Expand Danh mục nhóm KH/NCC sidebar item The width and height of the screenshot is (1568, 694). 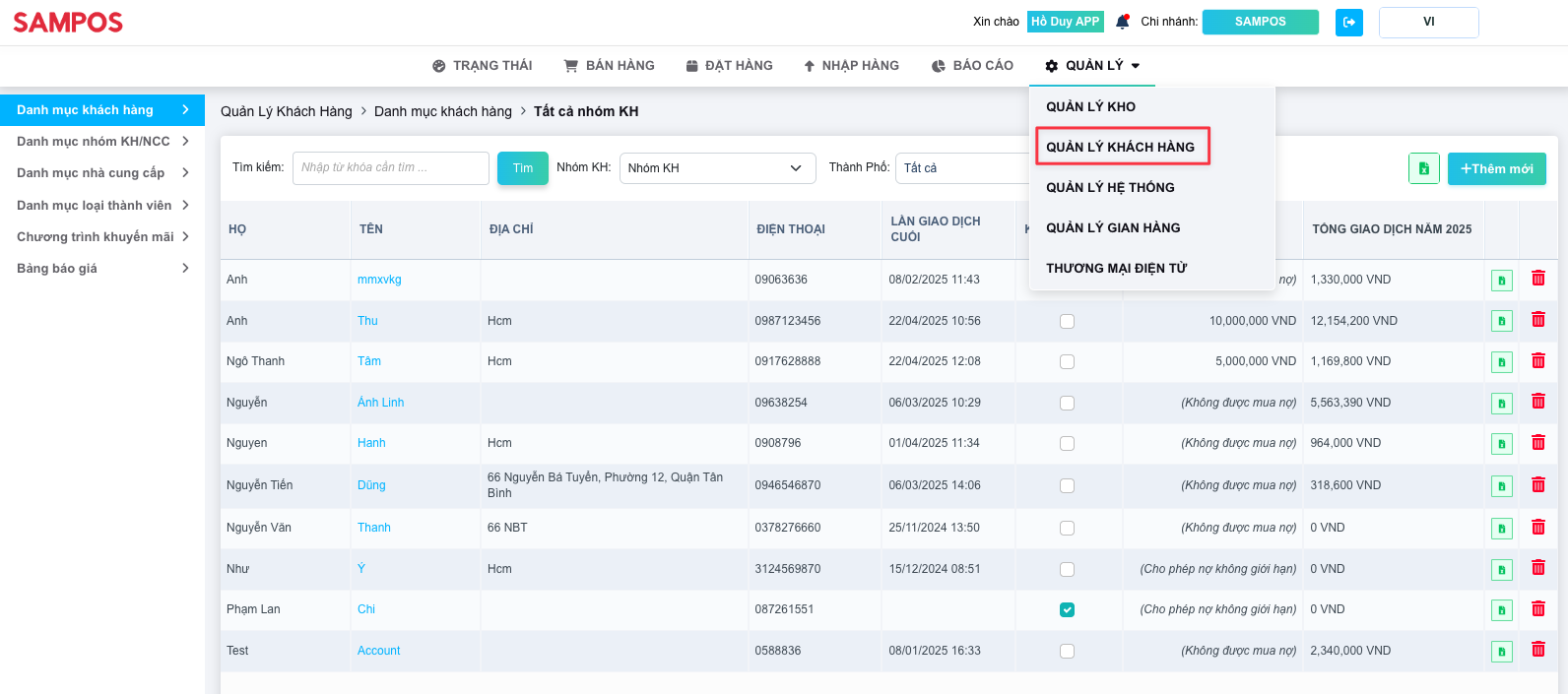[x=102, y=142]
